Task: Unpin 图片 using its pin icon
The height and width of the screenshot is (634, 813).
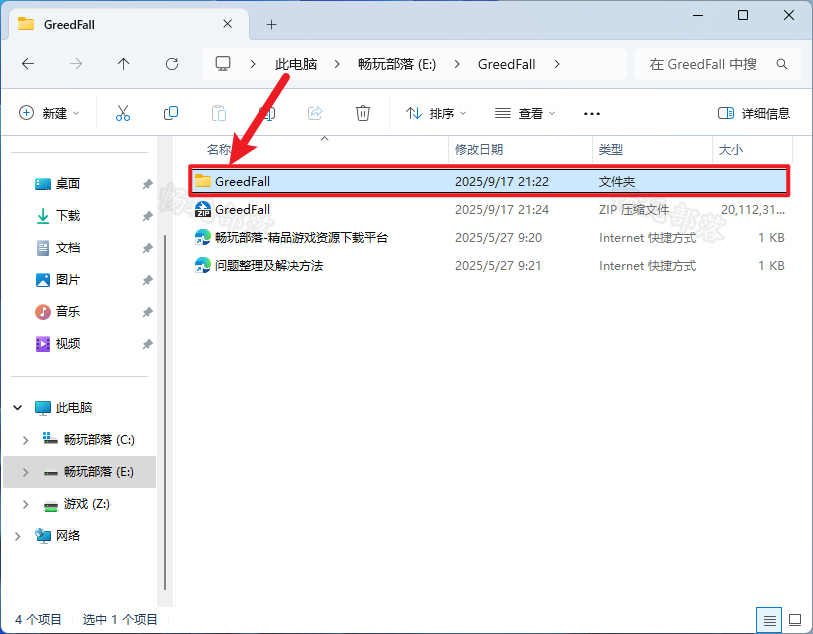Action: 147,280
